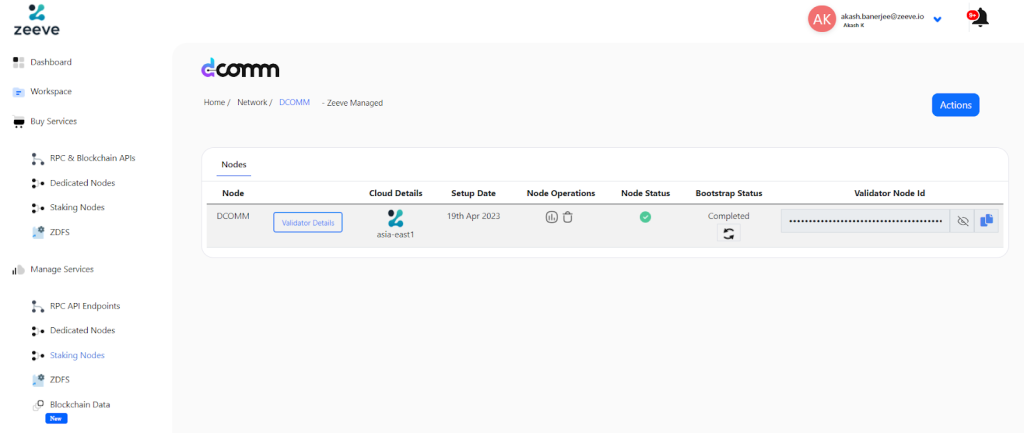Image resolution: width=1024 pixels, height=433 pixels.
Task: Click the Node Operations column header
Action: coord(561,193)
